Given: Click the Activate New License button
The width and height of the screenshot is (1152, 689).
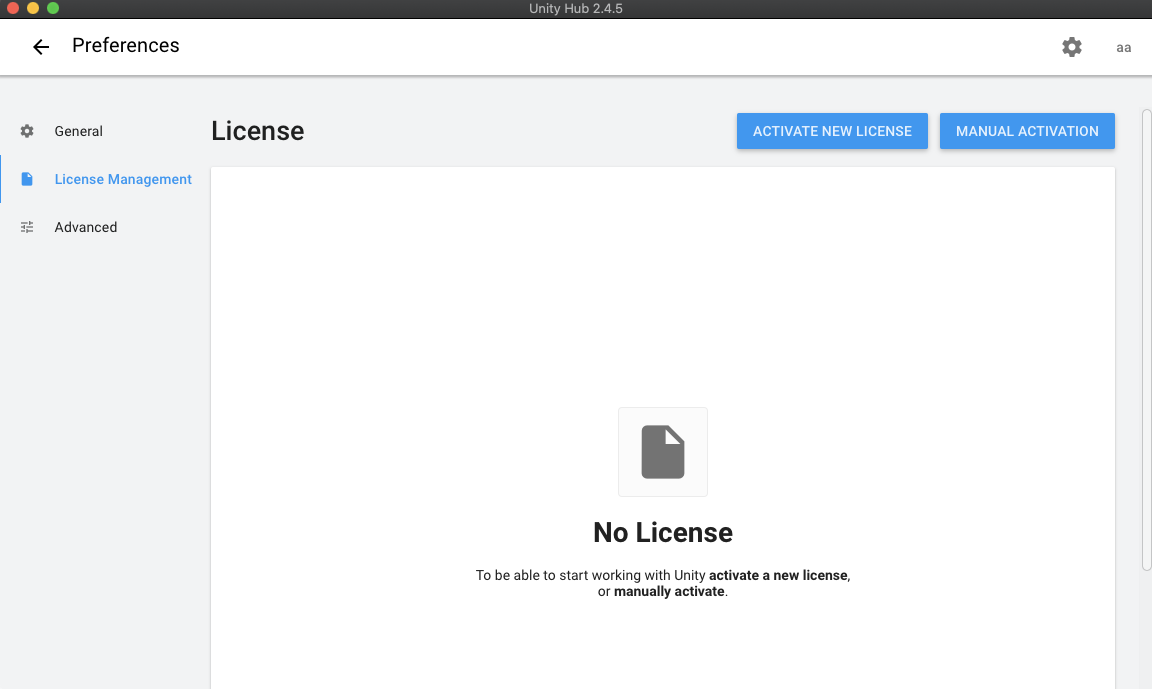Looking at the screenshot, I should click(x=832, y=131).
